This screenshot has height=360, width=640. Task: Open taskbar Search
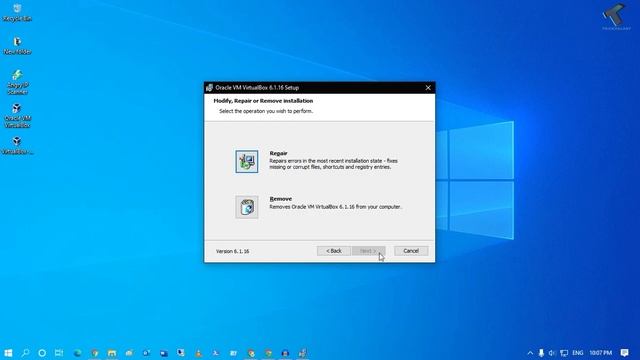click(25, 353)
